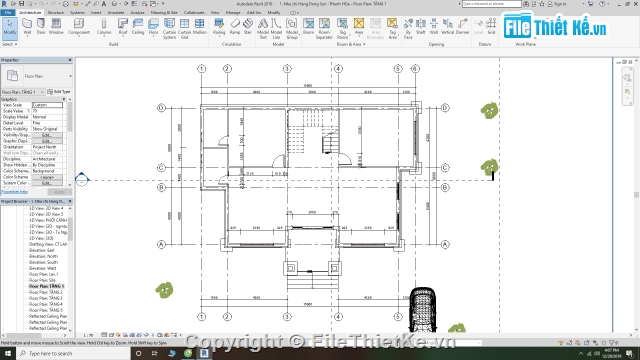
Task: Click the Edit Type button
Action: pyautogui.click(x=59, y=92)
